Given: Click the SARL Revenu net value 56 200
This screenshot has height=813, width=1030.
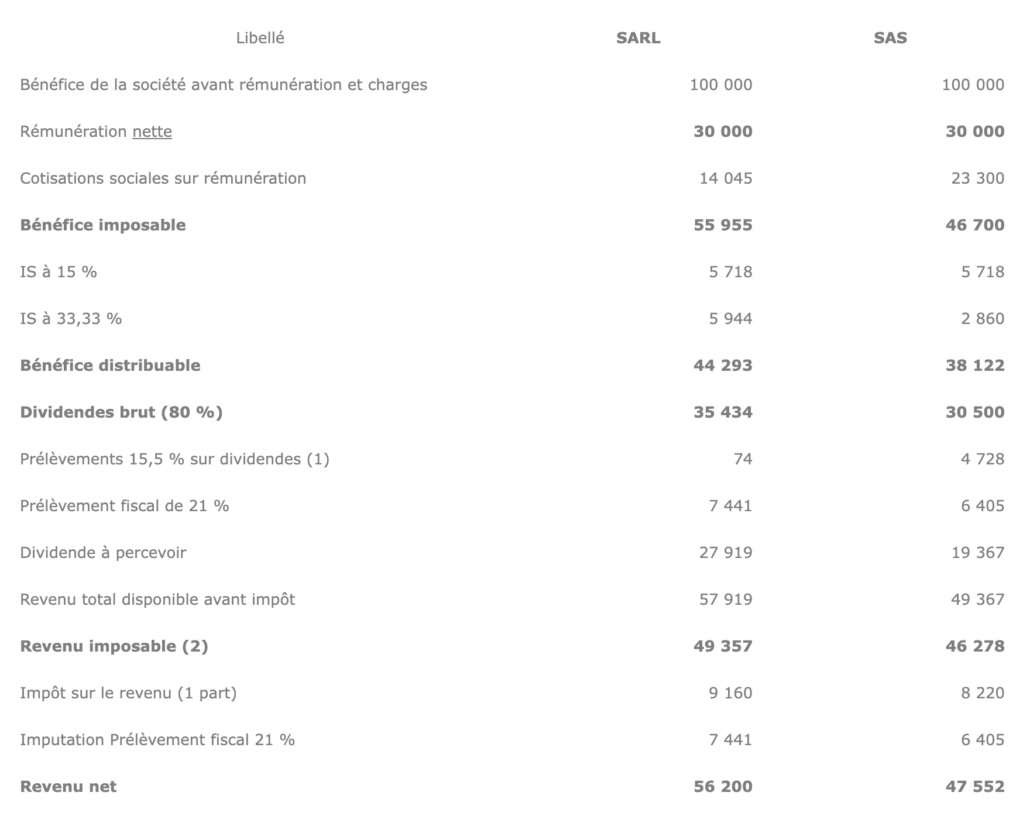Looking at the screenshot, I should 722,787.
